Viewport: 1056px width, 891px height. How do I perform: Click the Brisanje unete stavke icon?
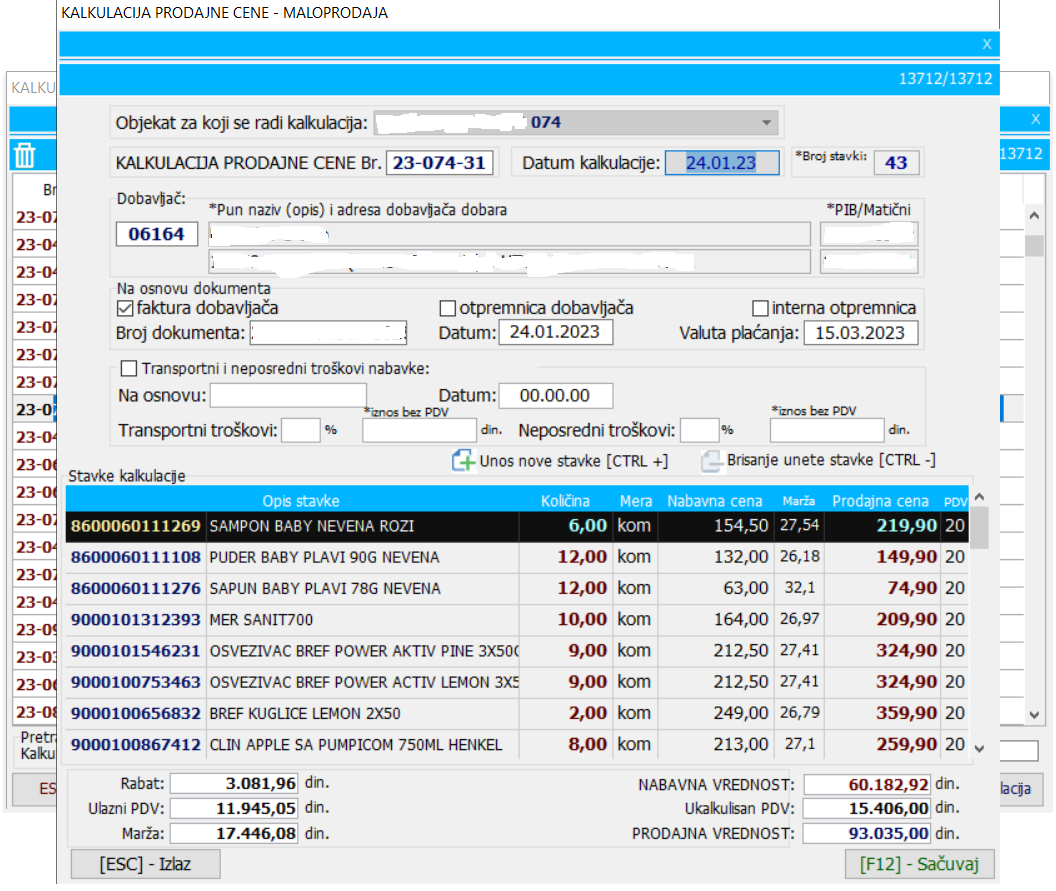711,461
